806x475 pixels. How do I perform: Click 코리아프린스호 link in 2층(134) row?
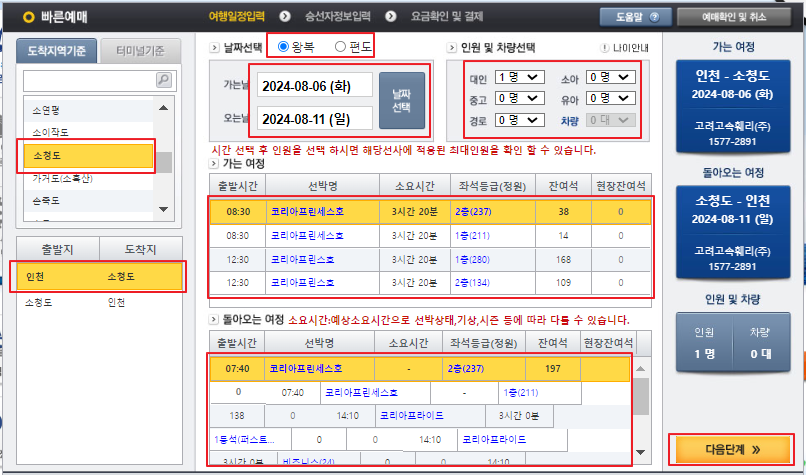pyautogui.click(x=303, y=283)
